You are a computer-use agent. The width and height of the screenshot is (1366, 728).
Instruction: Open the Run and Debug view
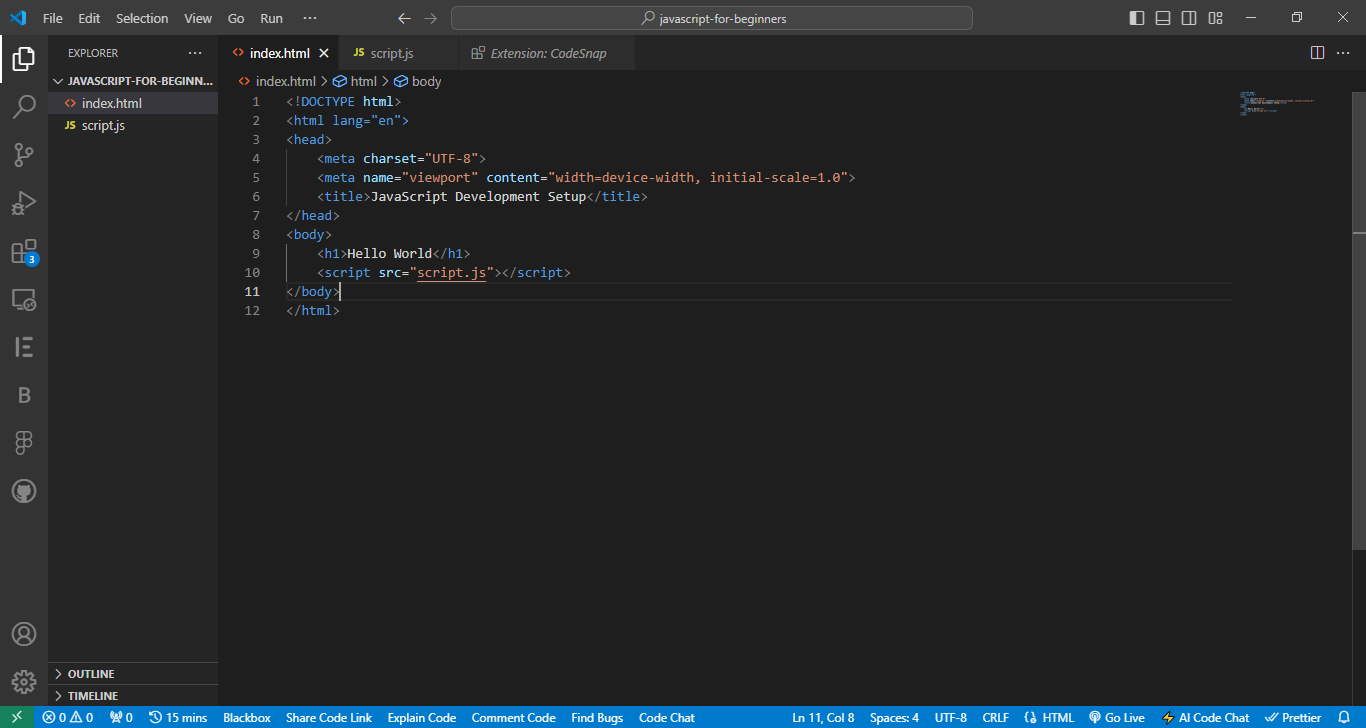click(x=24, y=203)
